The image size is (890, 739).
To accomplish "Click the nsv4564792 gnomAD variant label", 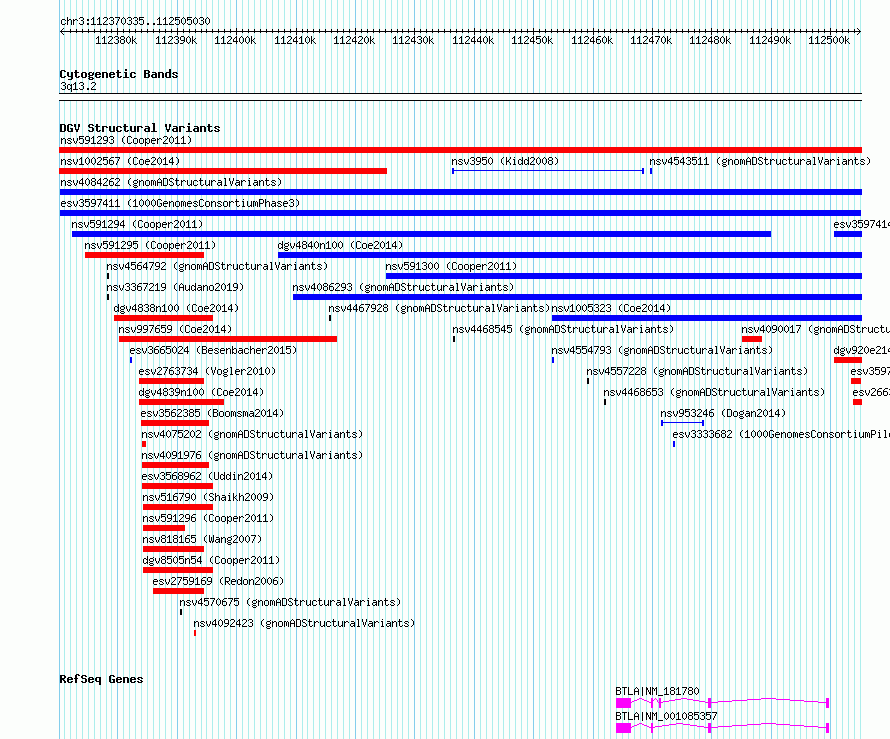I will tap(217, 266).
